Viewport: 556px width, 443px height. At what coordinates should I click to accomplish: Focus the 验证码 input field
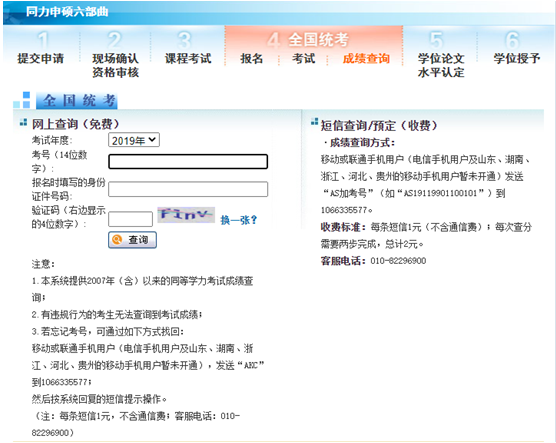click(130, 219)
